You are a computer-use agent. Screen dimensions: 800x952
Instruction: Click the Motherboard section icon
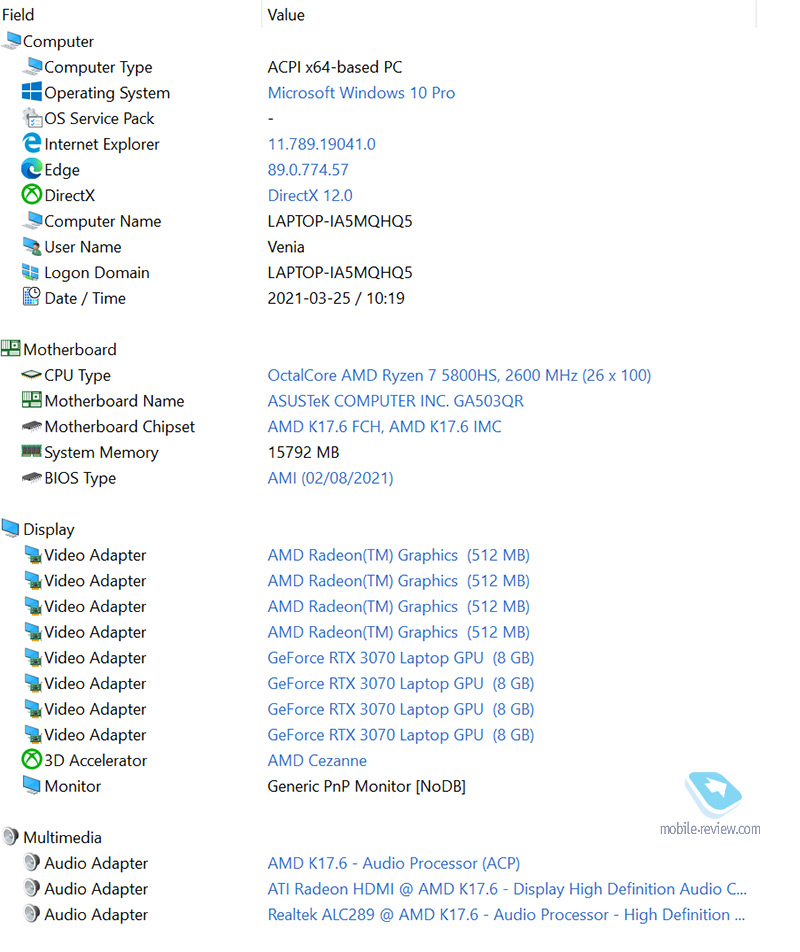pyautogui.click(x=11, y=348)
